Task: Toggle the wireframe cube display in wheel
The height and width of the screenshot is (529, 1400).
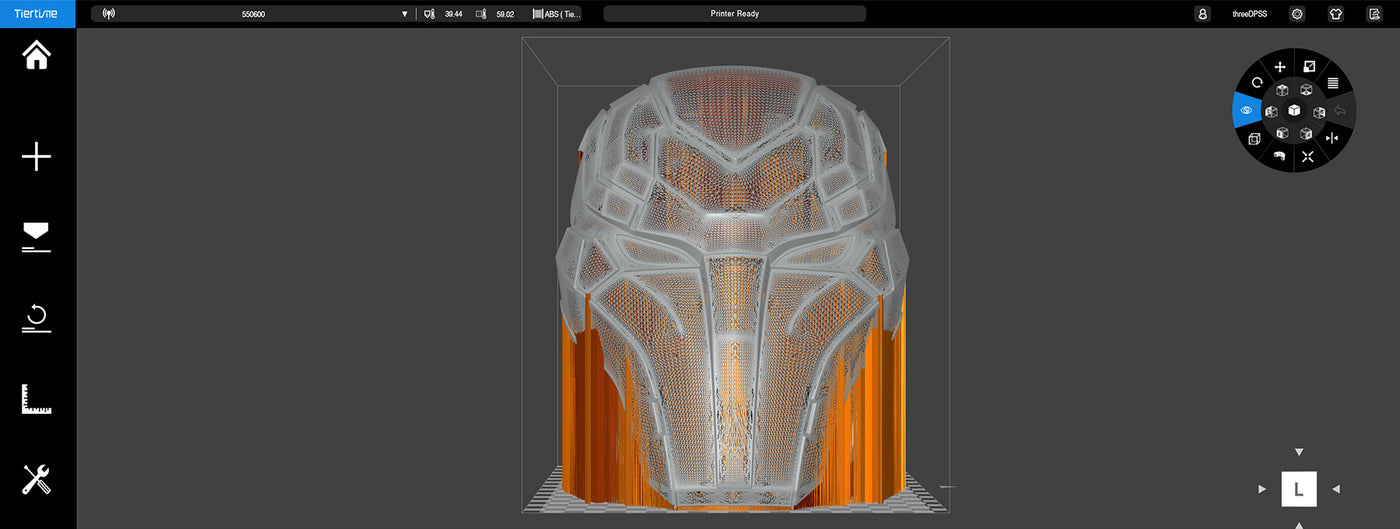Action: click(1254, 138)
